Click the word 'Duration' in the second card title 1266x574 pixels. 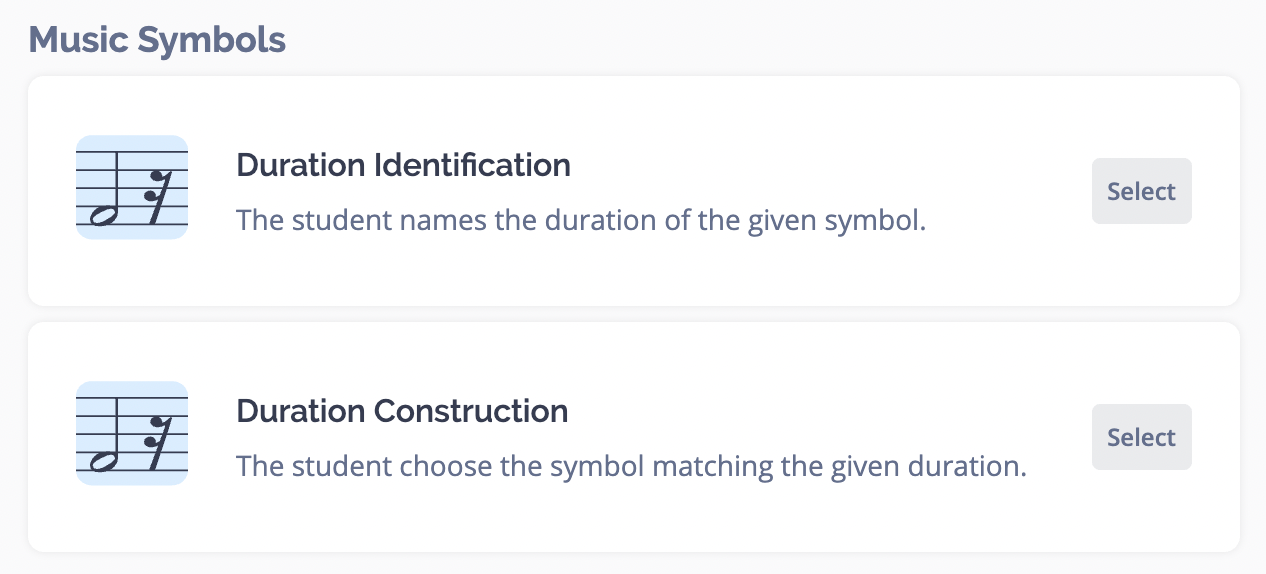pyautogui.click(x=301, y=411)
